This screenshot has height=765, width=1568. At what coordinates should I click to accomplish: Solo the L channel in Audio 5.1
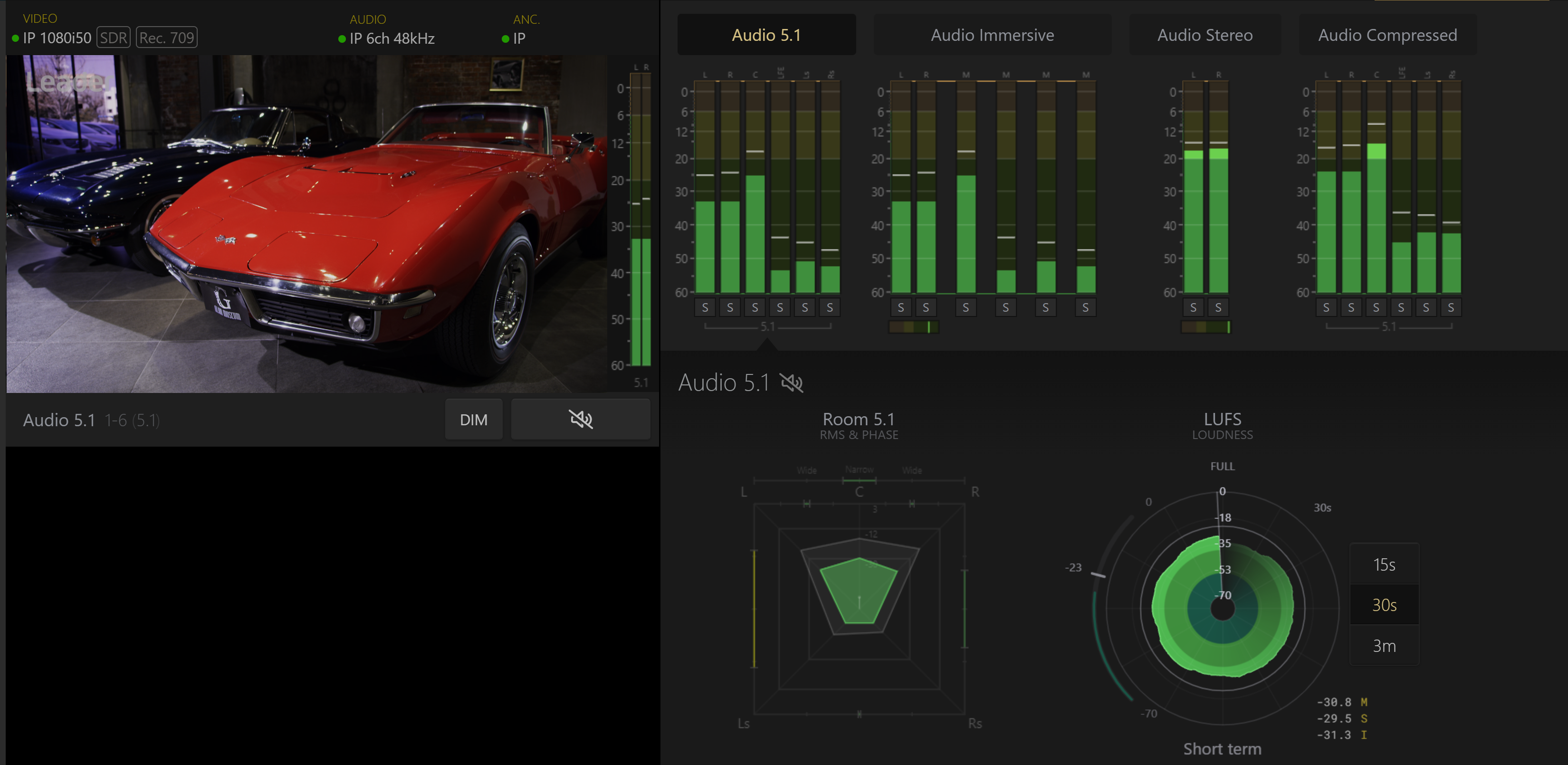pos(705,307)
